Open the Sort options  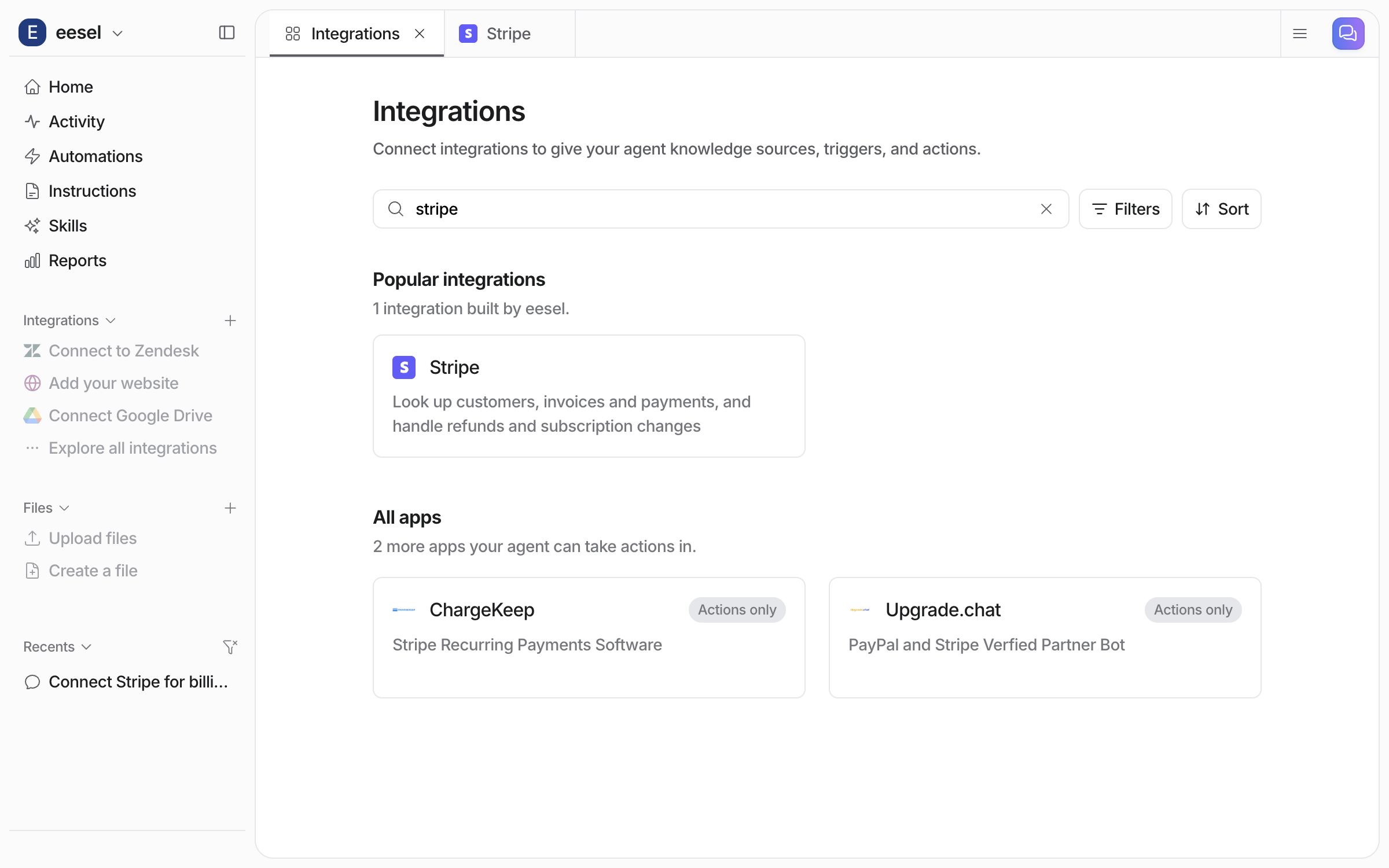pyautogui.click(x=1221, y=209)
